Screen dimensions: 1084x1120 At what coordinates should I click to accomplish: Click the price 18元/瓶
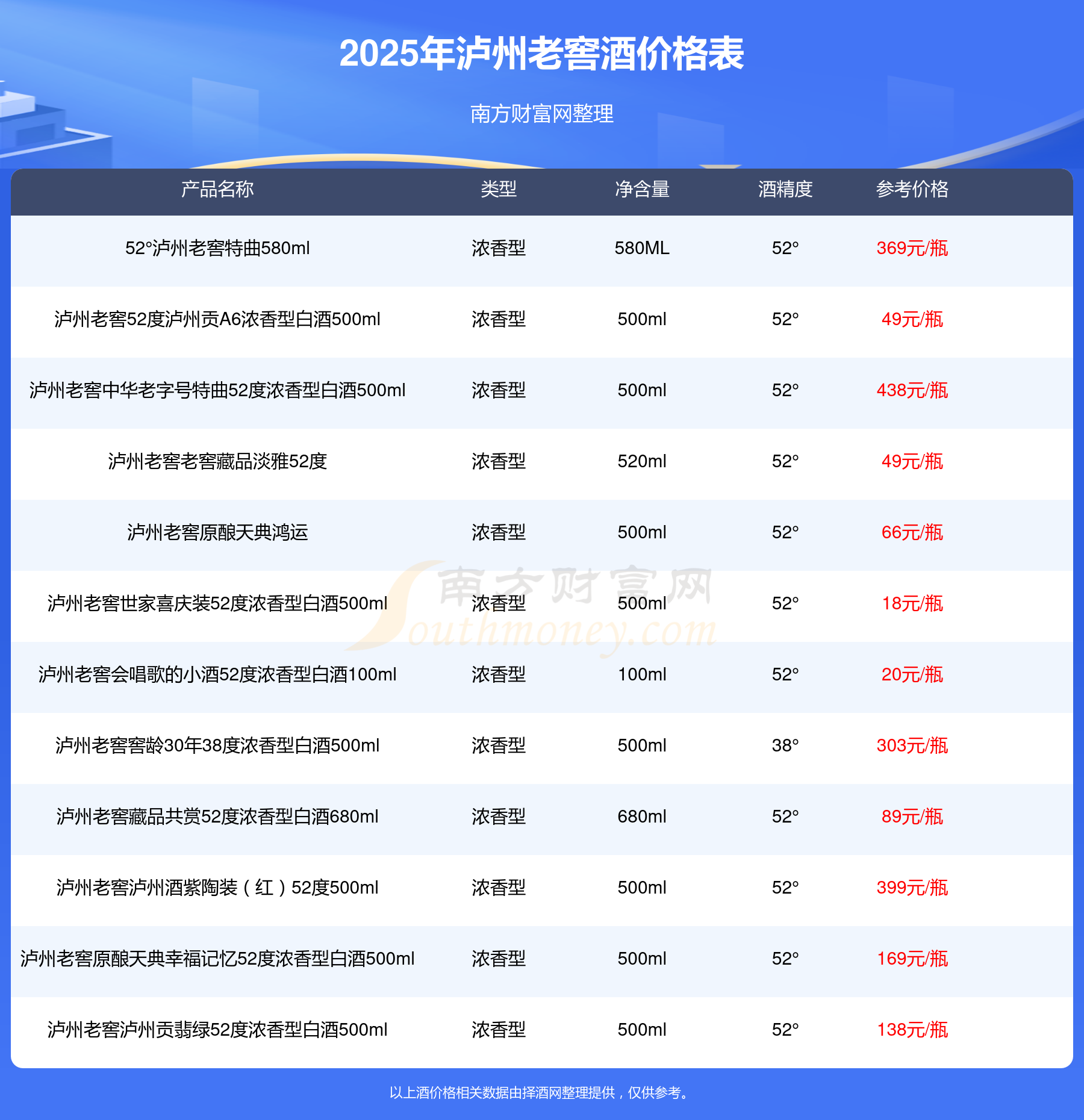[x=912, y=603]
